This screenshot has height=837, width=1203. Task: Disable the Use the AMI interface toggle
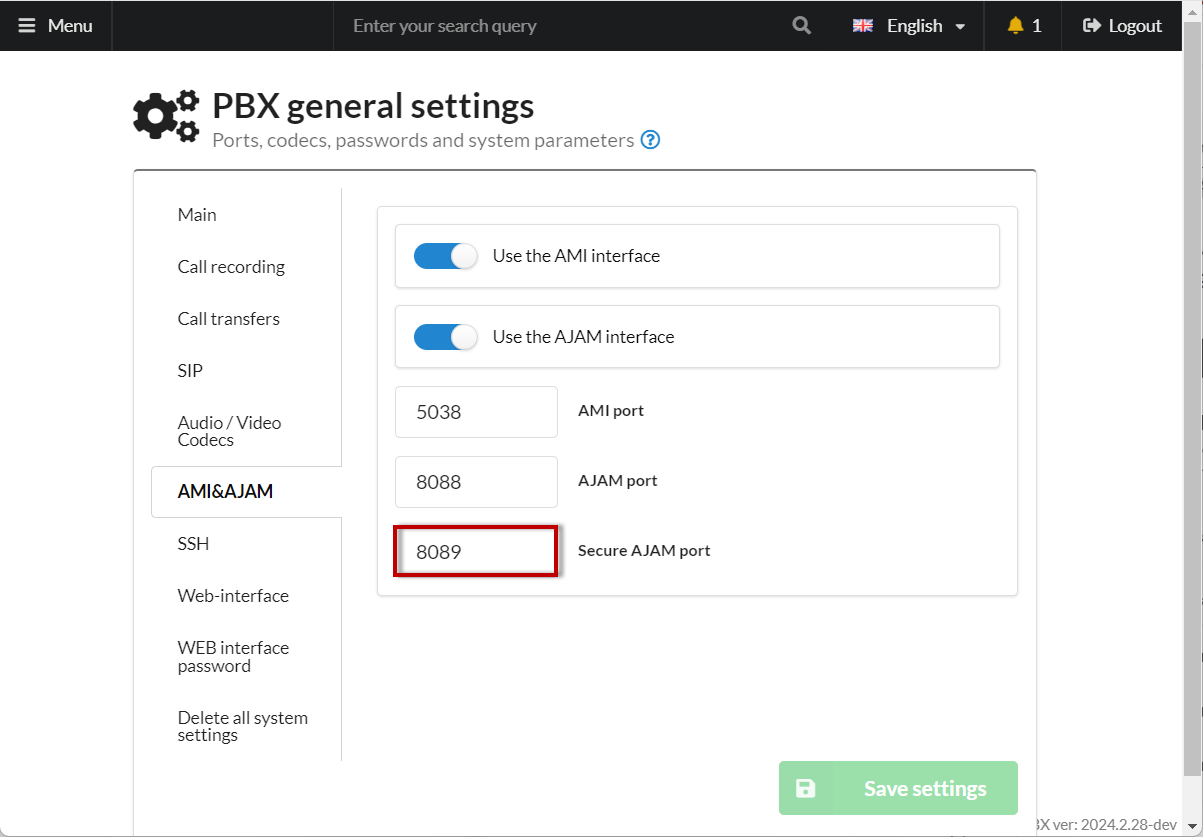[x=446, y=256]
